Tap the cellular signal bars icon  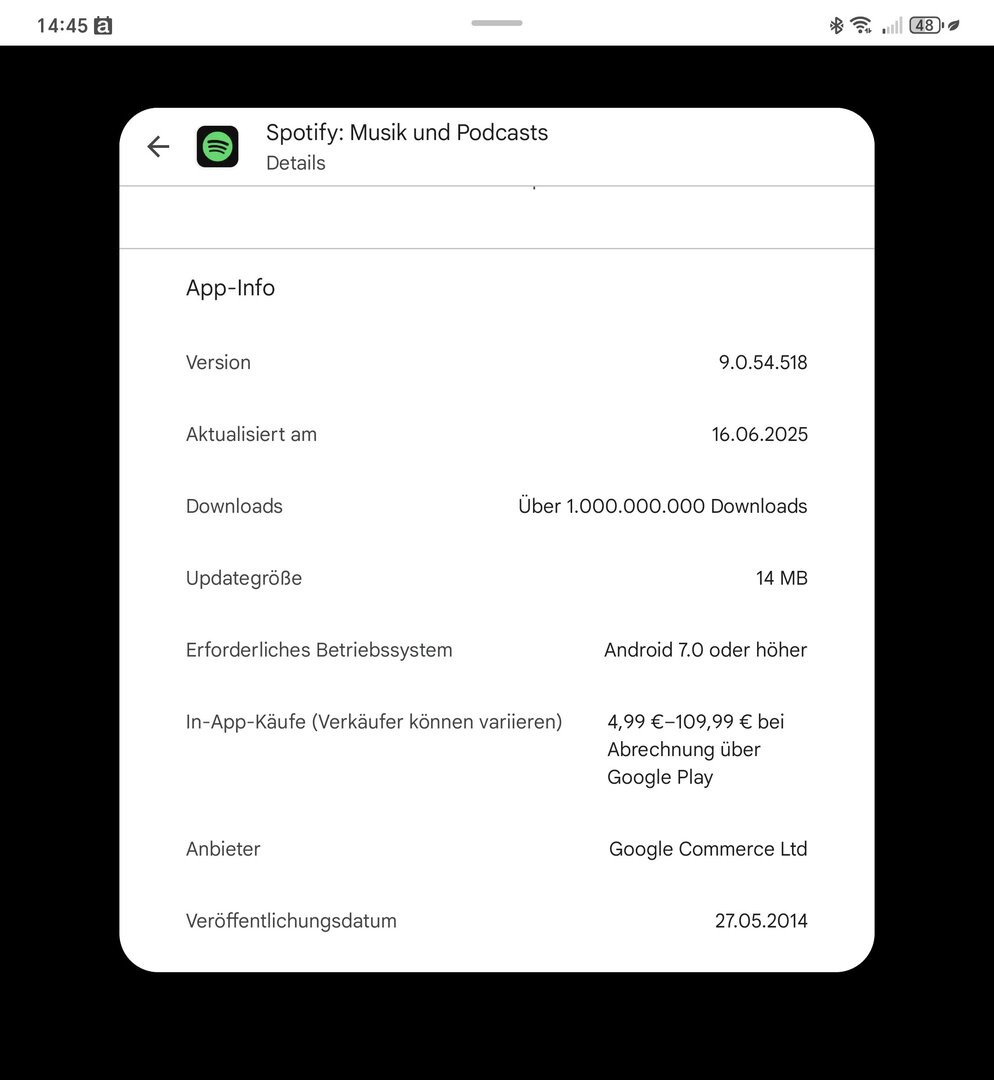click(x=892, y=26)
